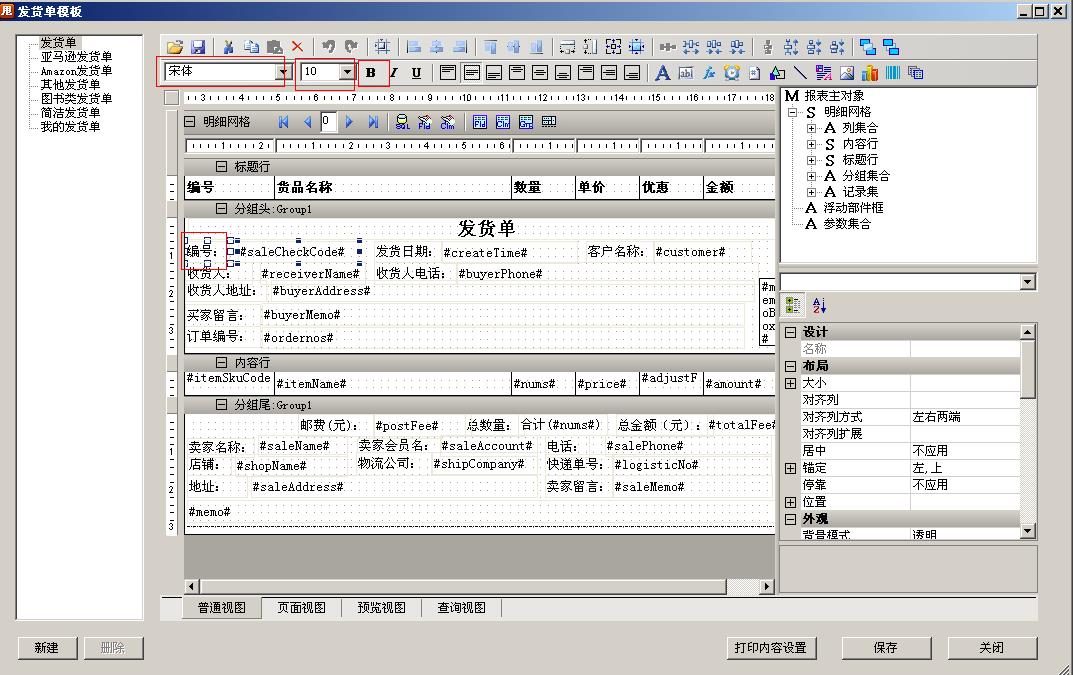The image size is (1073, 675).
Task: Click the 保存 button
Action: 885,648
